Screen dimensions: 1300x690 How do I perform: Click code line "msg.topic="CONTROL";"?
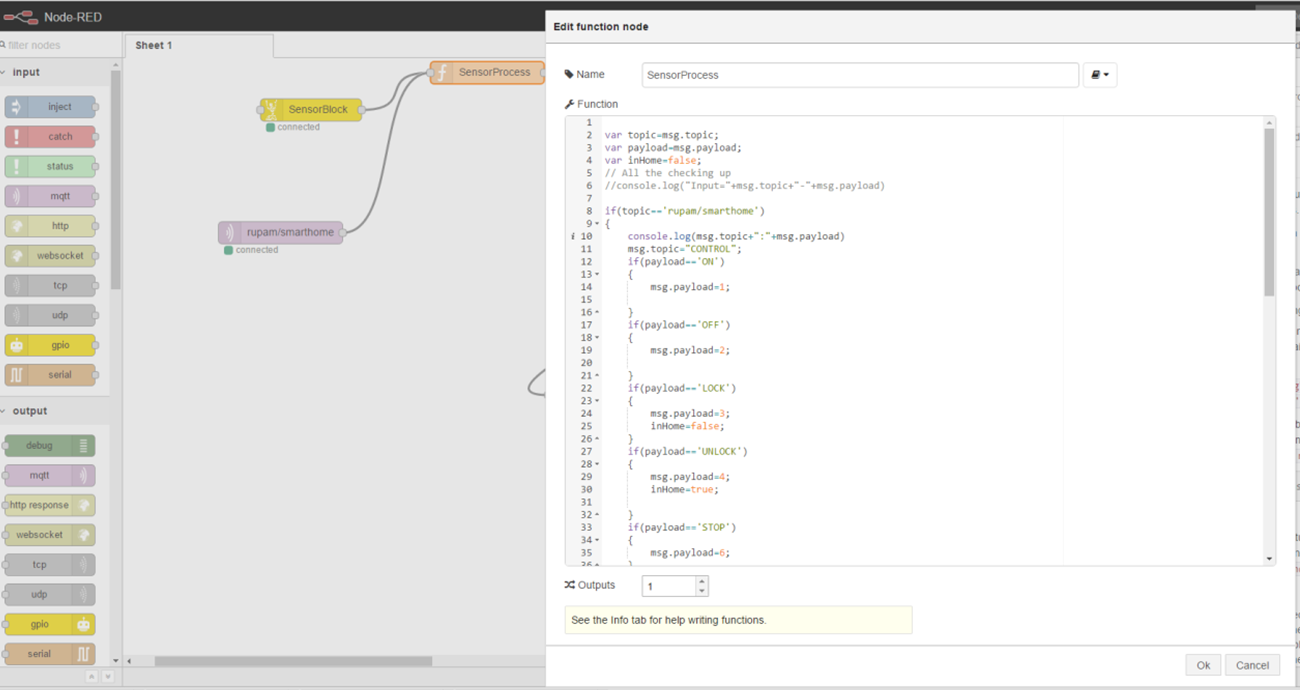click(685, 249)
